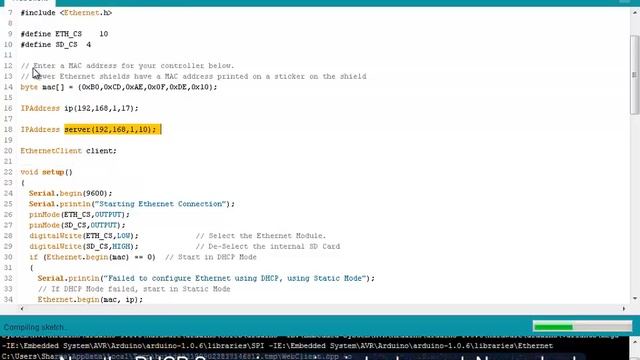This screenshot has width=640, height=360.
Task: Click the 'if (Ethernet.begin(mac) == 0)' statement
Action: 92,257
